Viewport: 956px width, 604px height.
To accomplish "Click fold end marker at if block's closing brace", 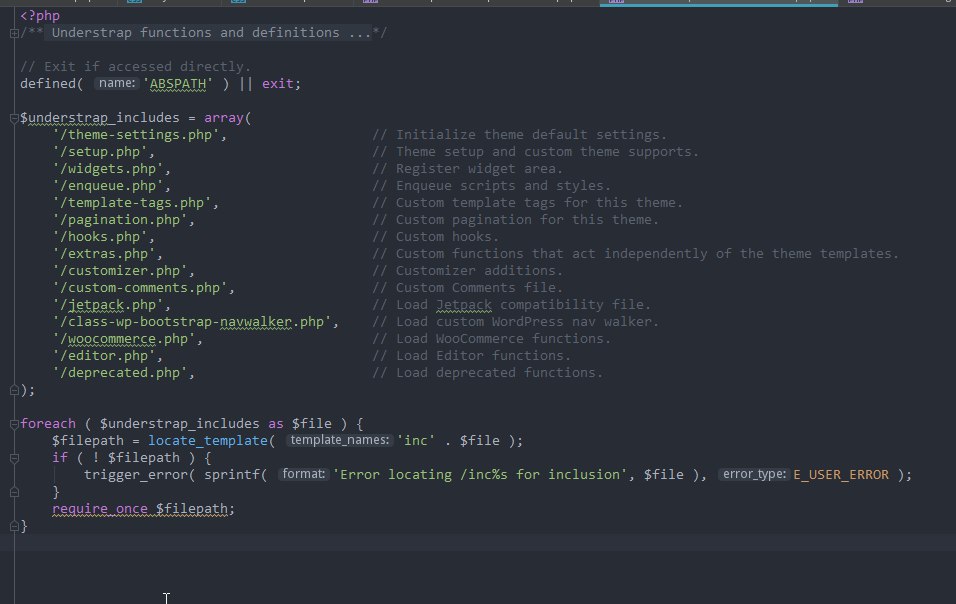I will tap(14, 492).
